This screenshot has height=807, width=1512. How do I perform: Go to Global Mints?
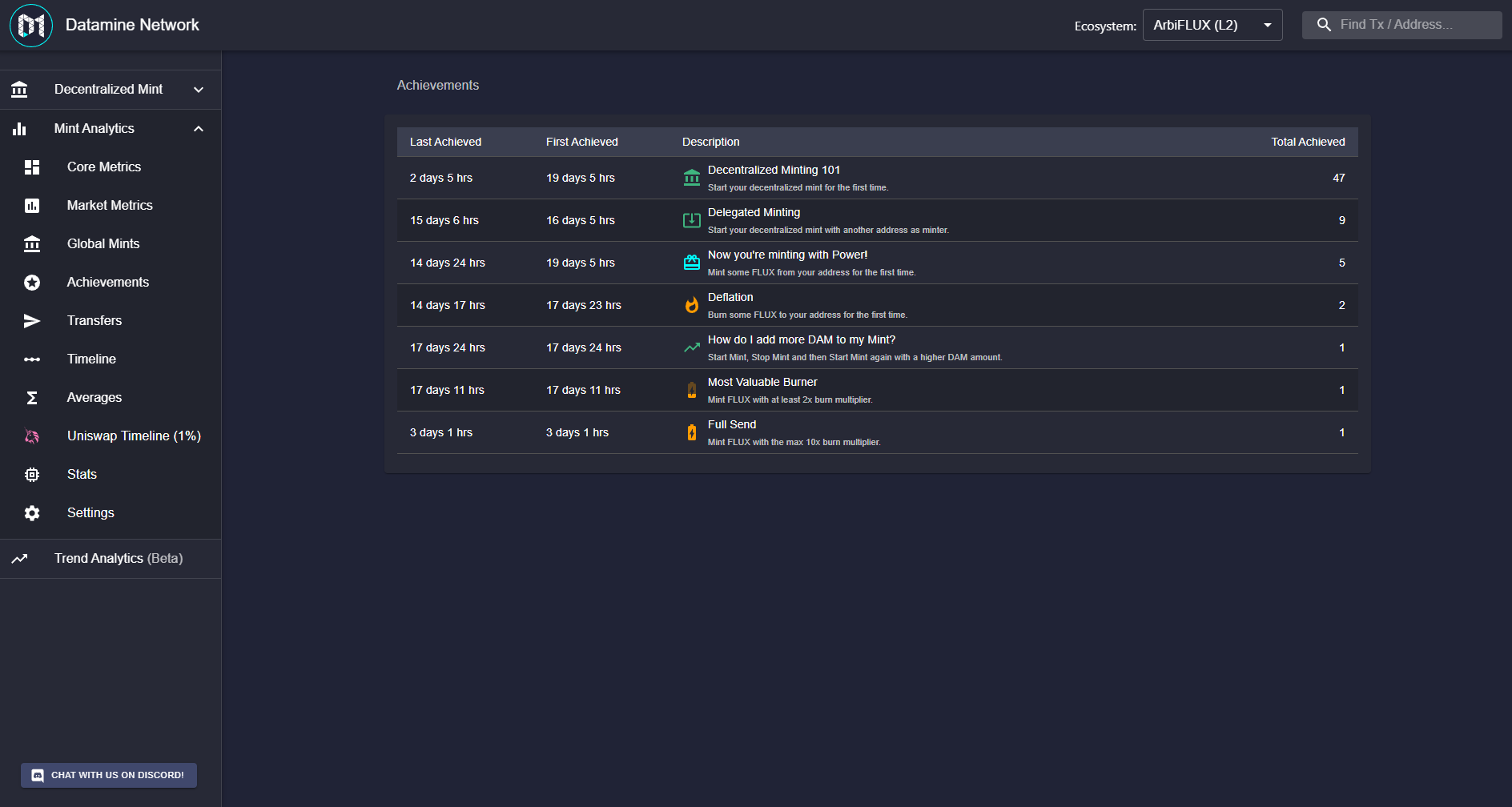tap(111, 243)
